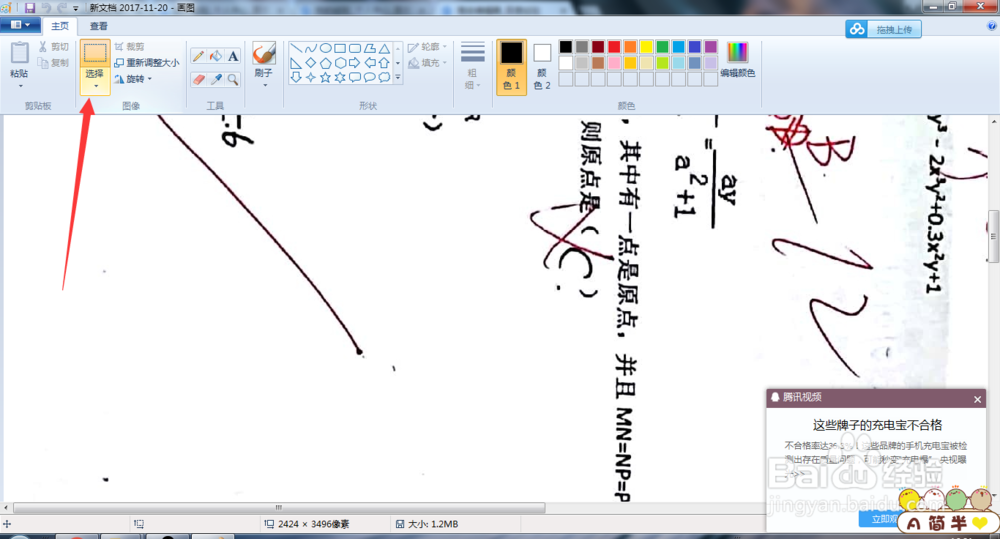1000x539 pixels.
Task: Click the Copy (复制) button
Action: click(54, 63)
